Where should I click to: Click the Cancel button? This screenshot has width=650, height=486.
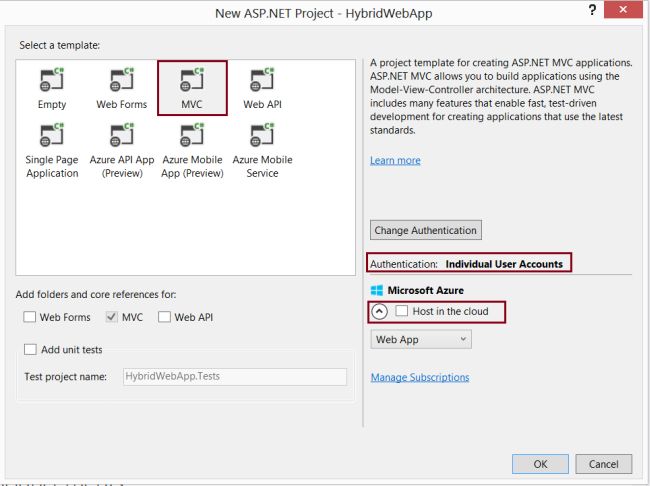point(604,464)
